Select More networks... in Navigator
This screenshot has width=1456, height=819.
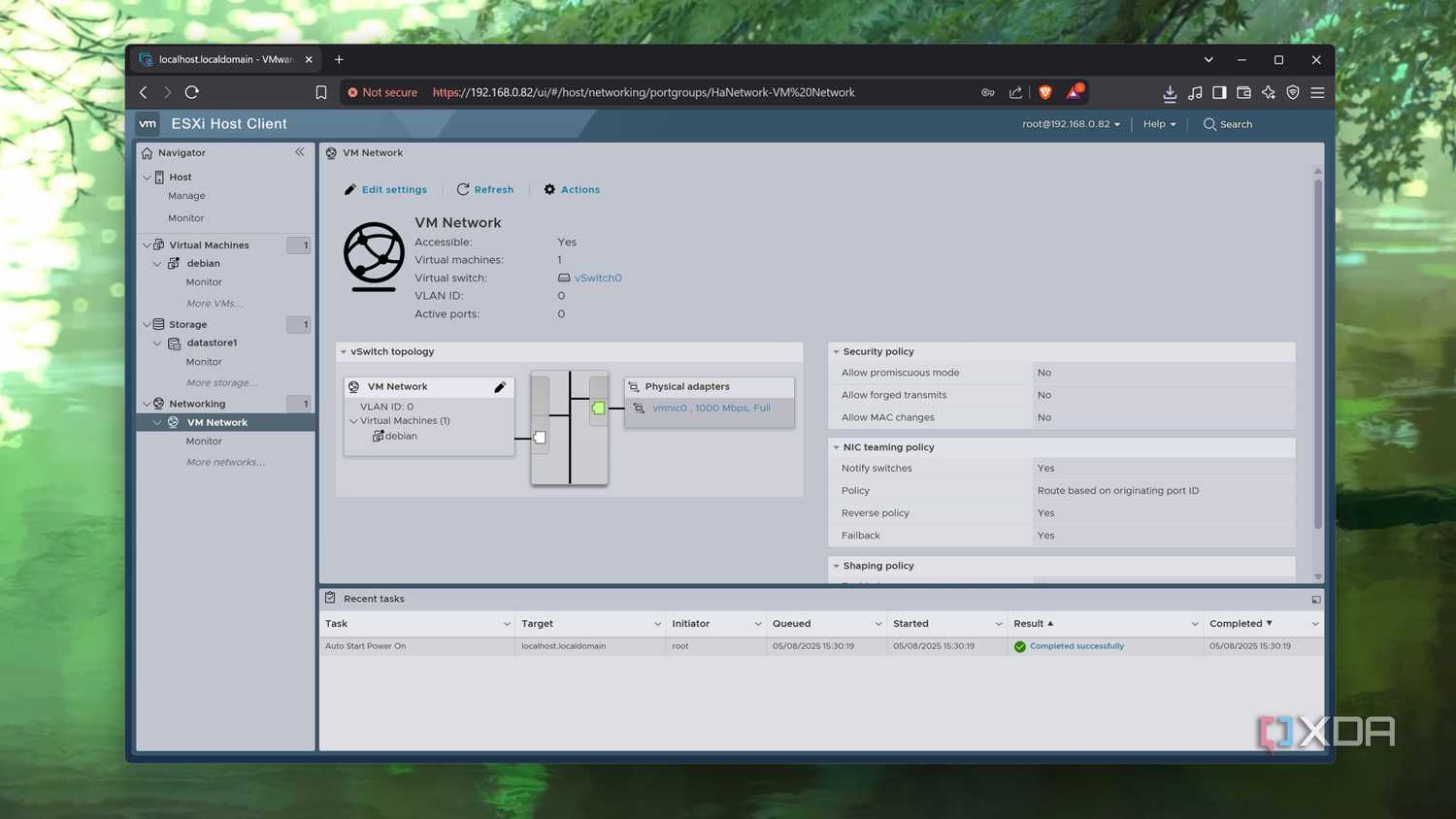(225, 463)
